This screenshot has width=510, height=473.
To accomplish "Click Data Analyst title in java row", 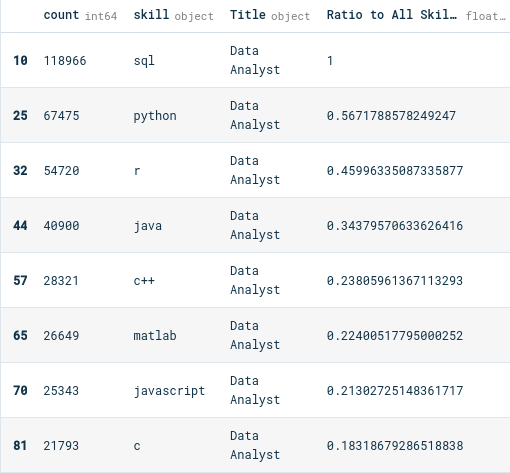I will click(255, 225).
